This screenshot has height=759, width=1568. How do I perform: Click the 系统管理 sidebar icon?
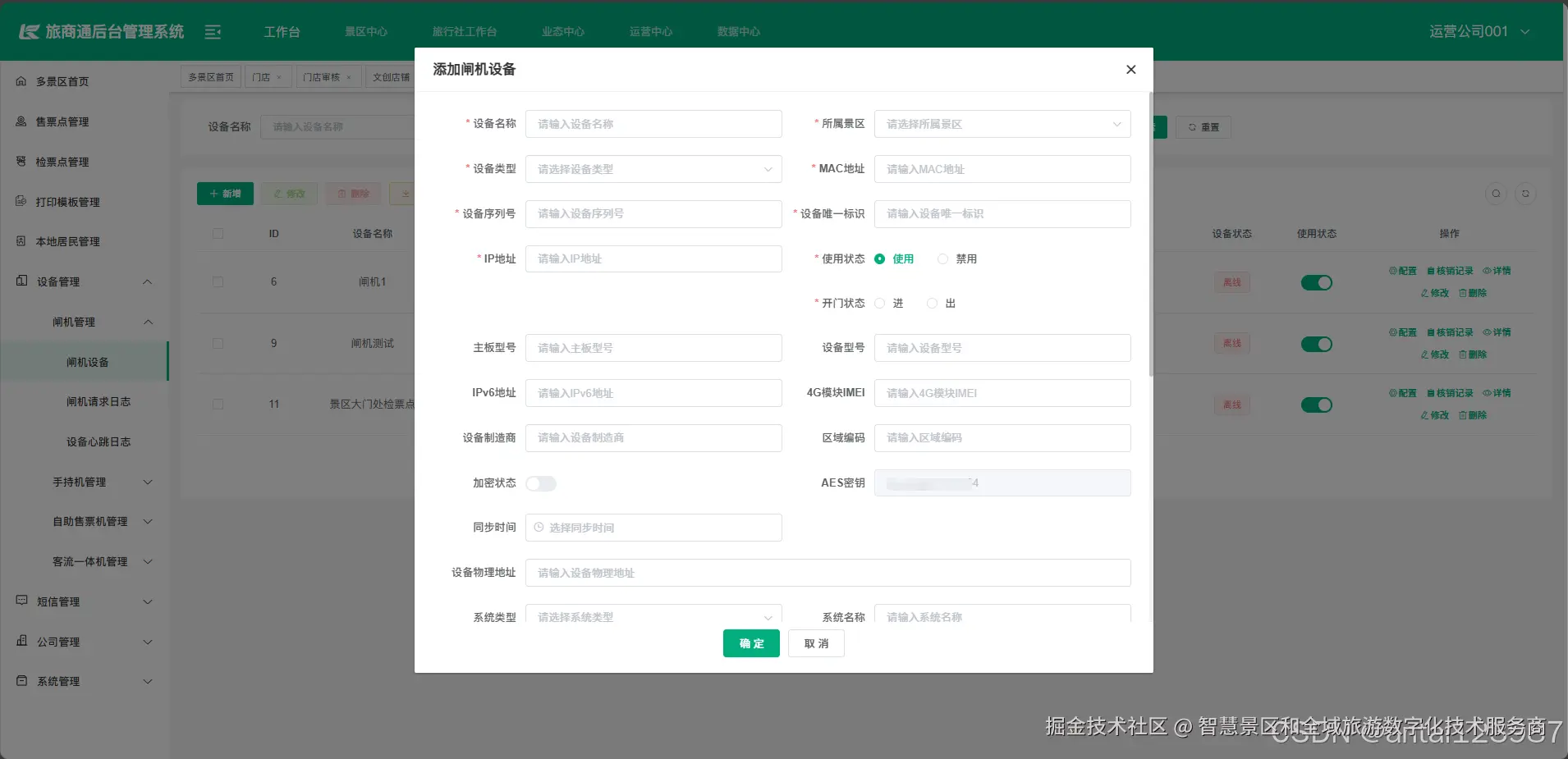(22, 681)
